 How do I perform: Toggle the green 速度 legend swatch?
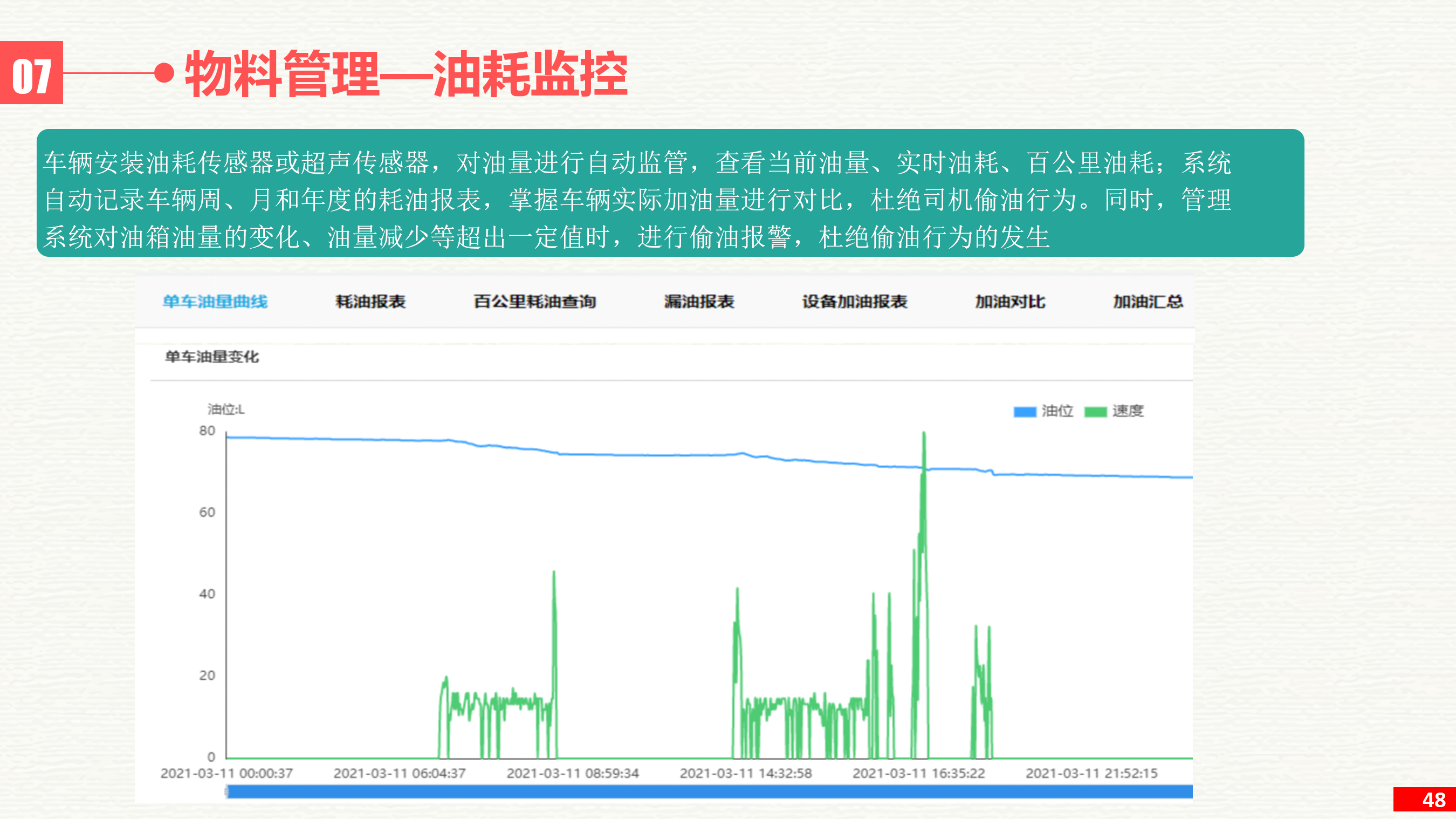click(x=1095, y=412)
